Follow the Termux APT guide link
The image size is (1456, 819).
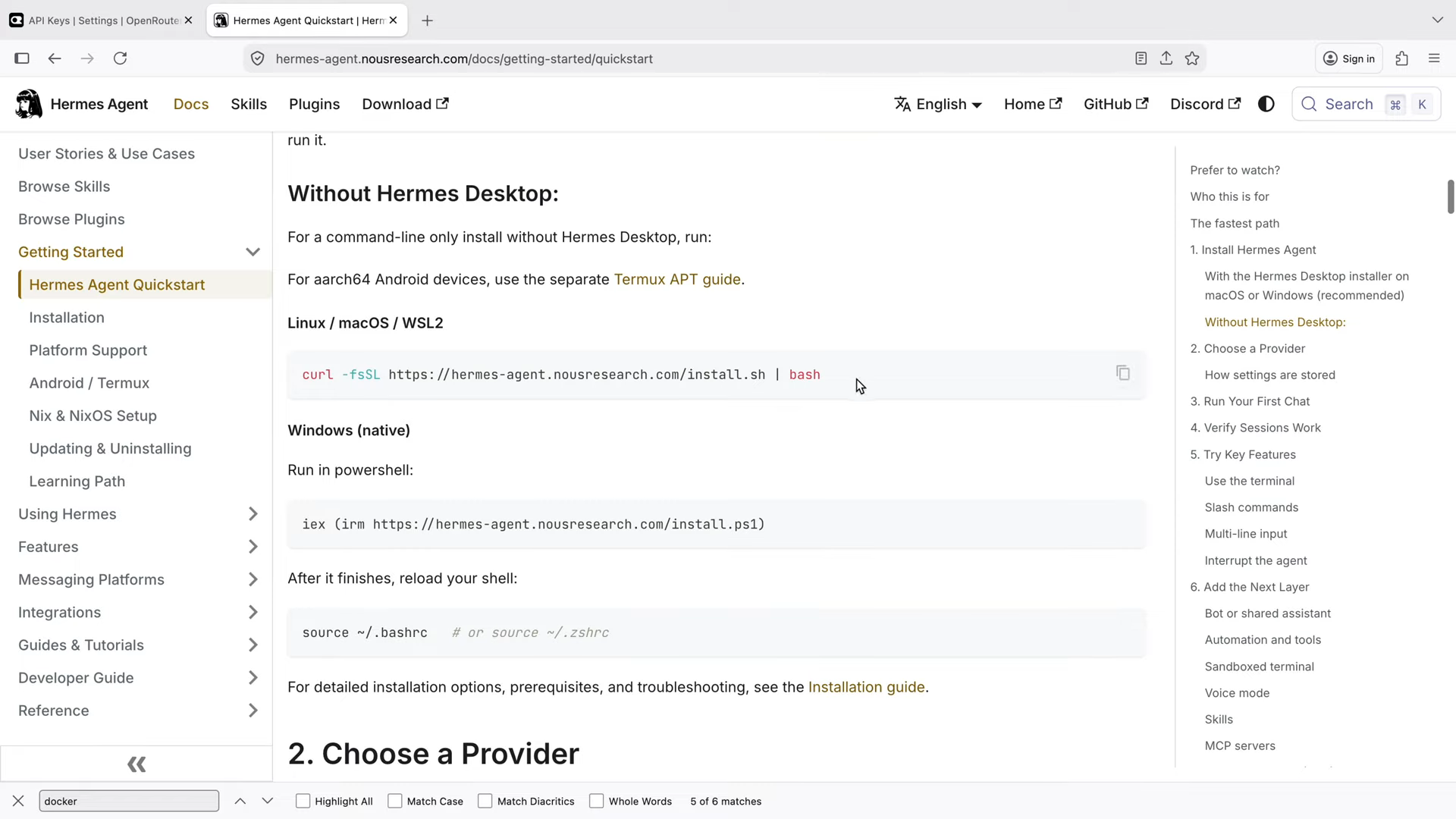pyautogui.click(x=677, y=279)
